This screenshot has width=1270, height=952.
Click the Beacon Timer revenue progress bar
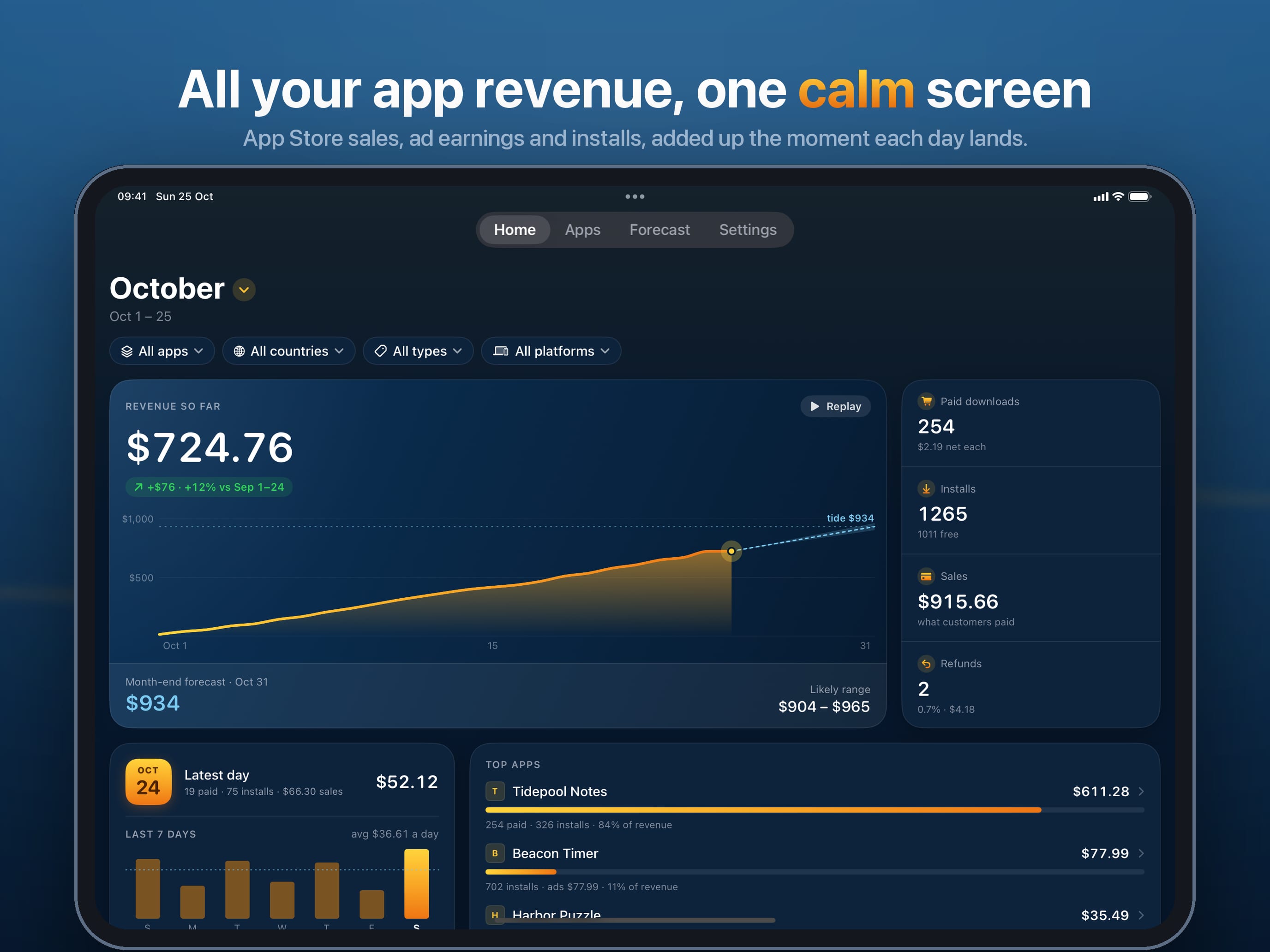815,872
